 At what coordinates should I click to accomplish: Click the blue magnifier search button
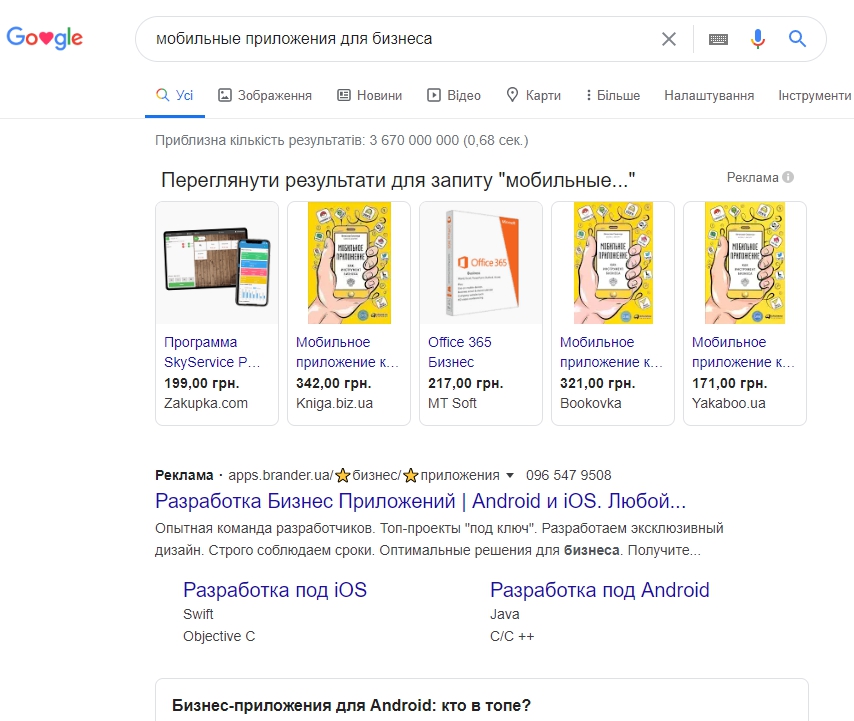tap(797, 39)
